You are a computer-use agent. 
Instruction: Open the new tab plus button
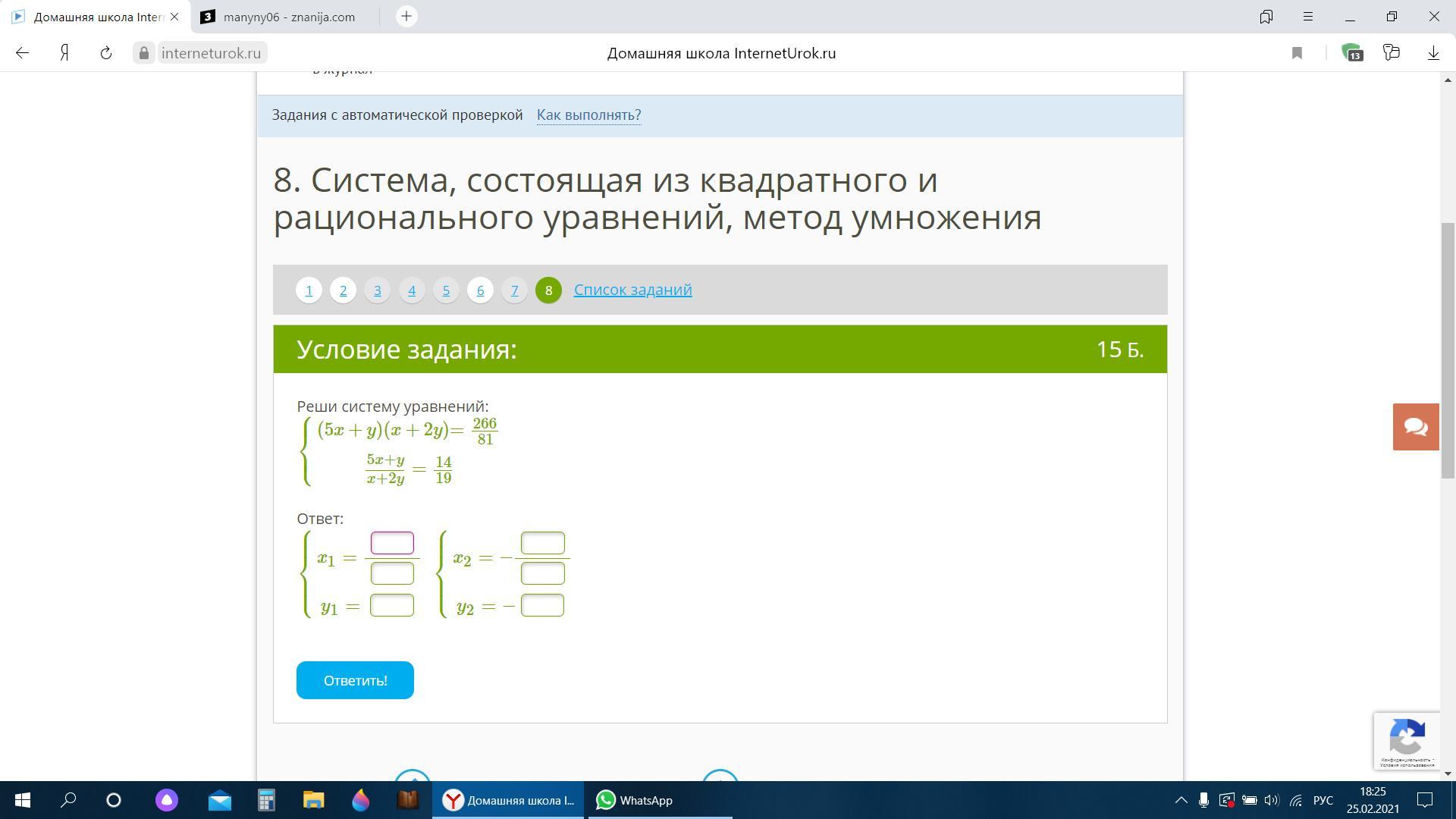click(x=406, y=17)
